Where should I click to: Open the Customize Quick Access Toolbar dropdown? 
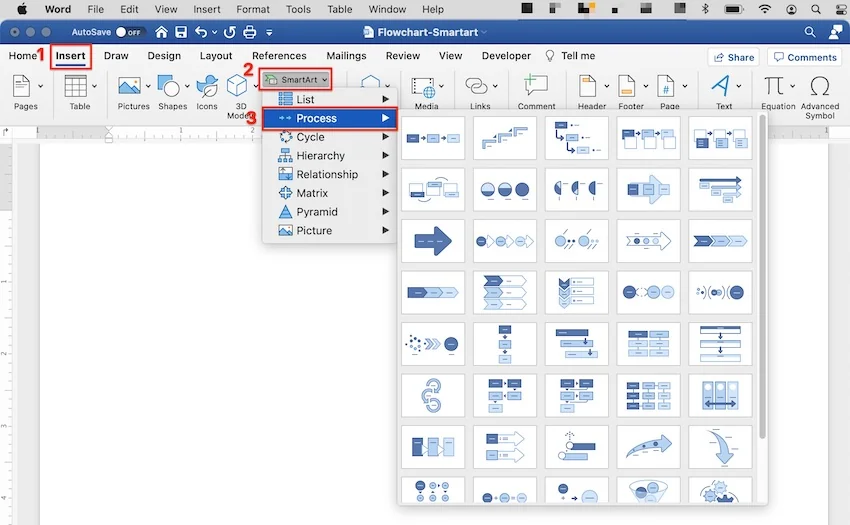coord(269,33)
